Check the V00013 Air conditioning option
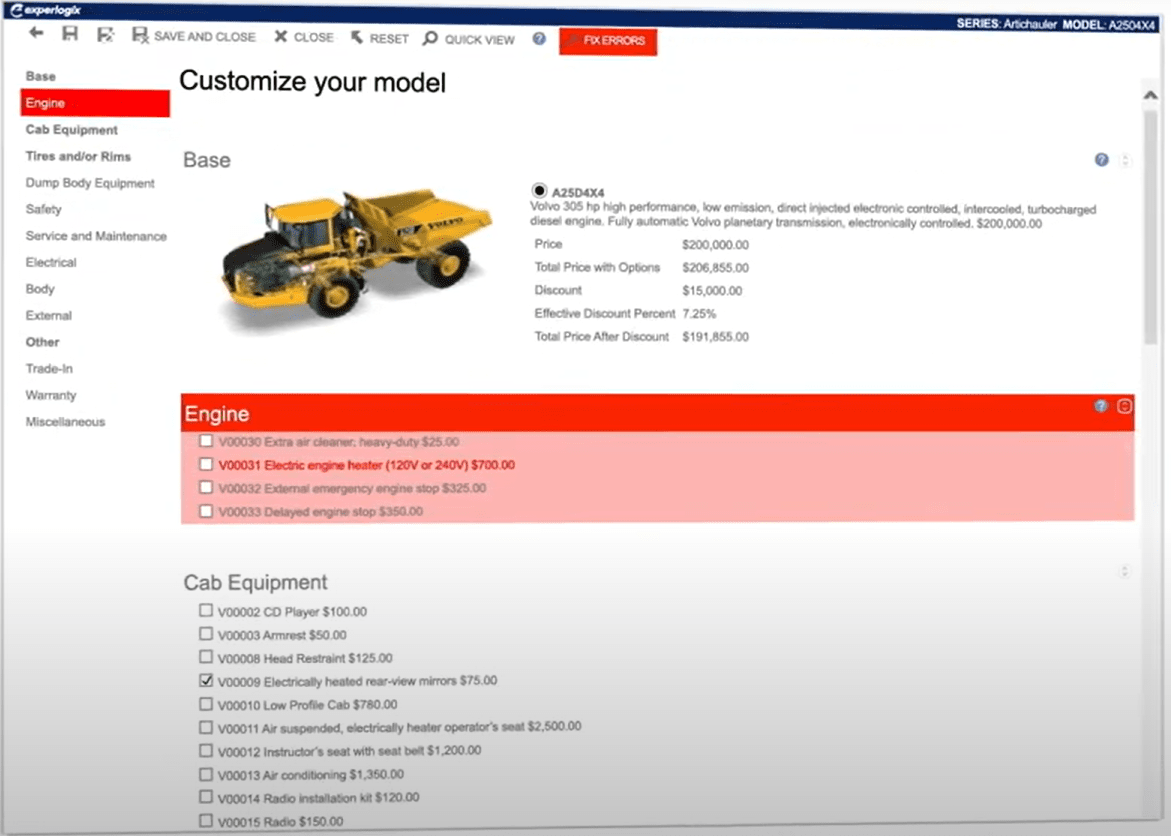Viewport: 1171px width, 836px height. click(x=205, y=774)
